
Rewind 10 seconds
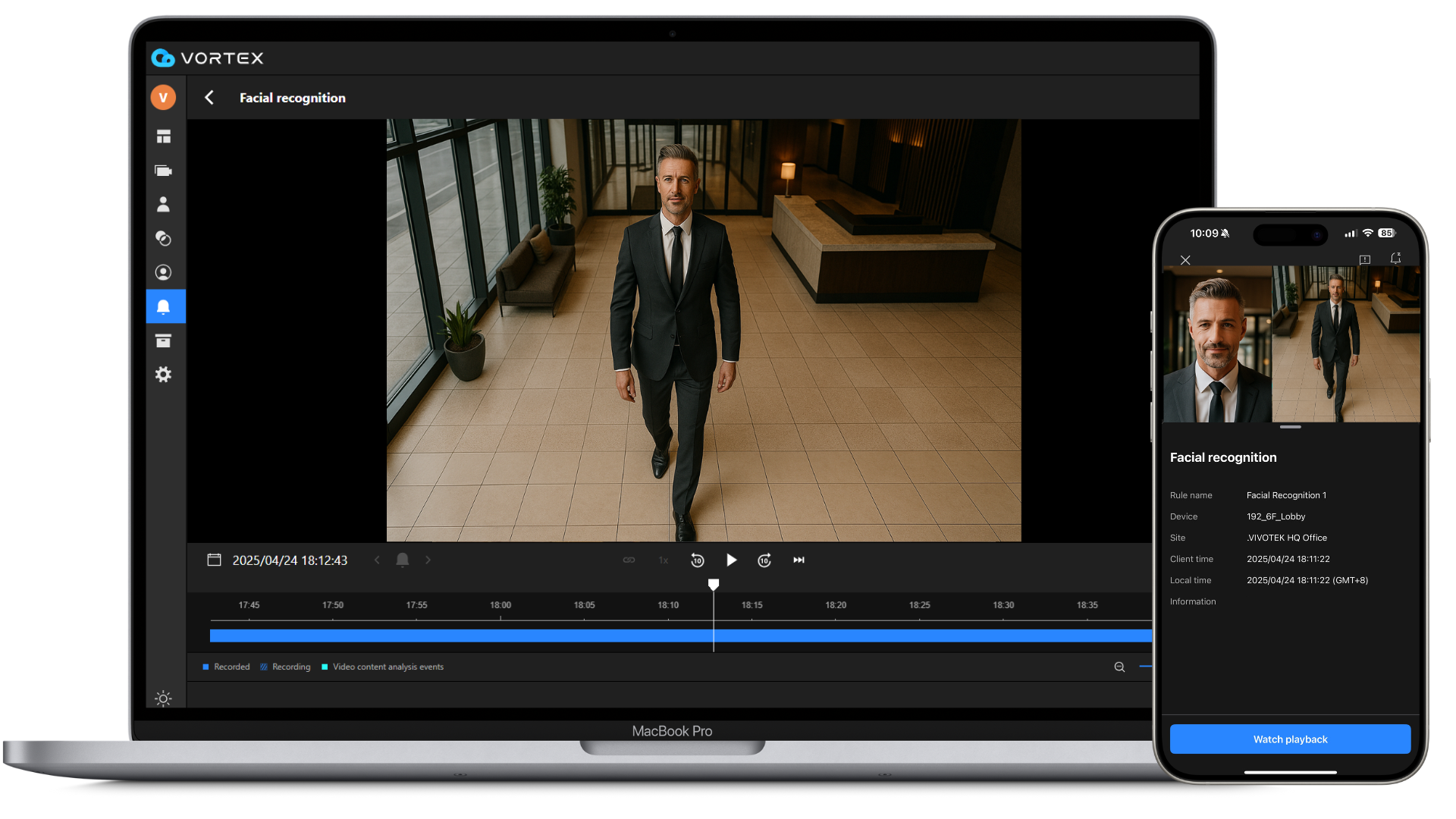(x=698, y=560)
